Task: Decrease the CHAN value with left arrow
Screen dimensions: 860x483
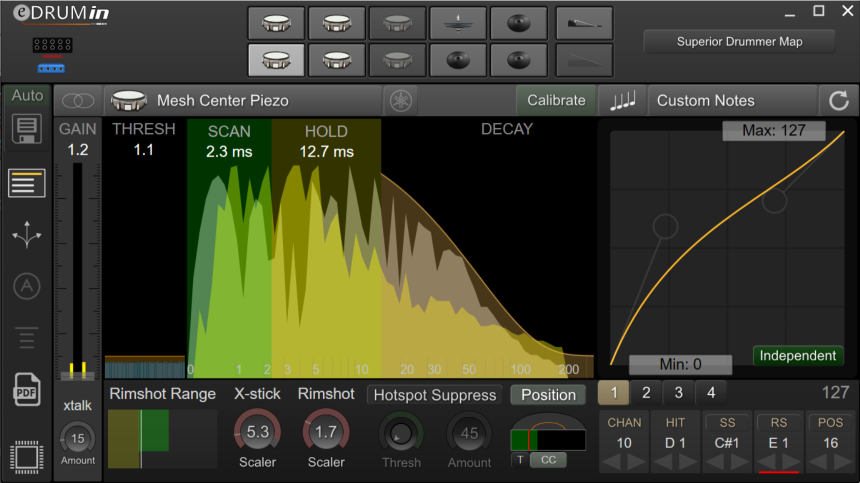Action: coord(612,463)
